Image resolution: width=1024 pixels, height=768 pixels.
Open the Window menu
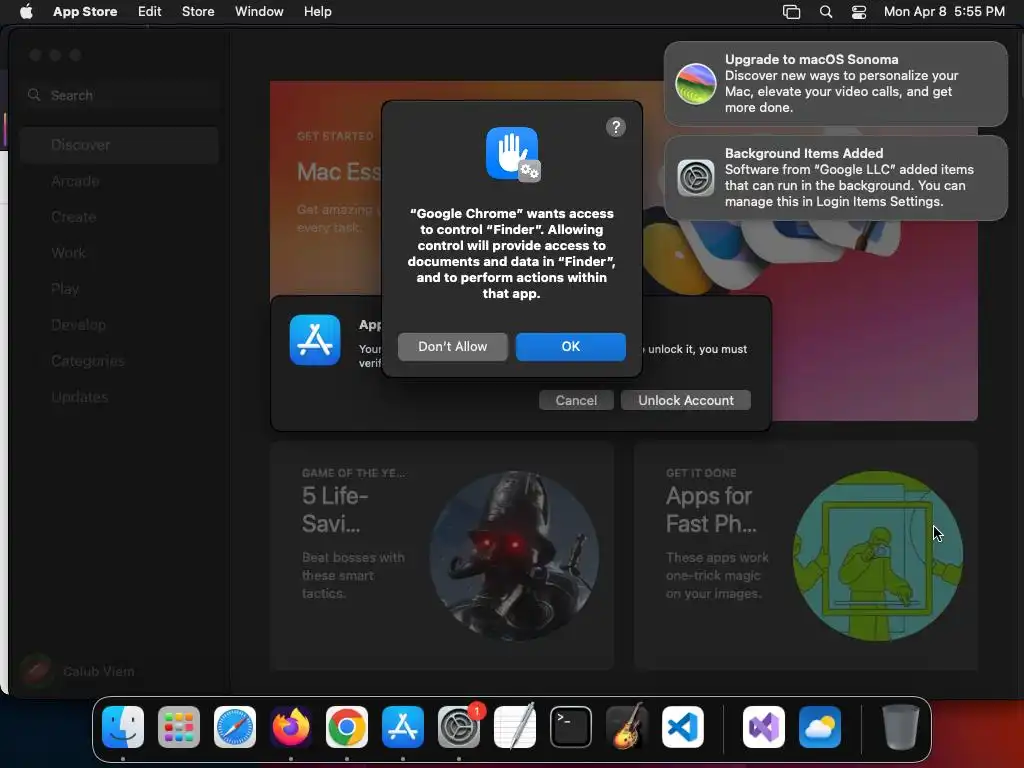[x=259, y=12]
